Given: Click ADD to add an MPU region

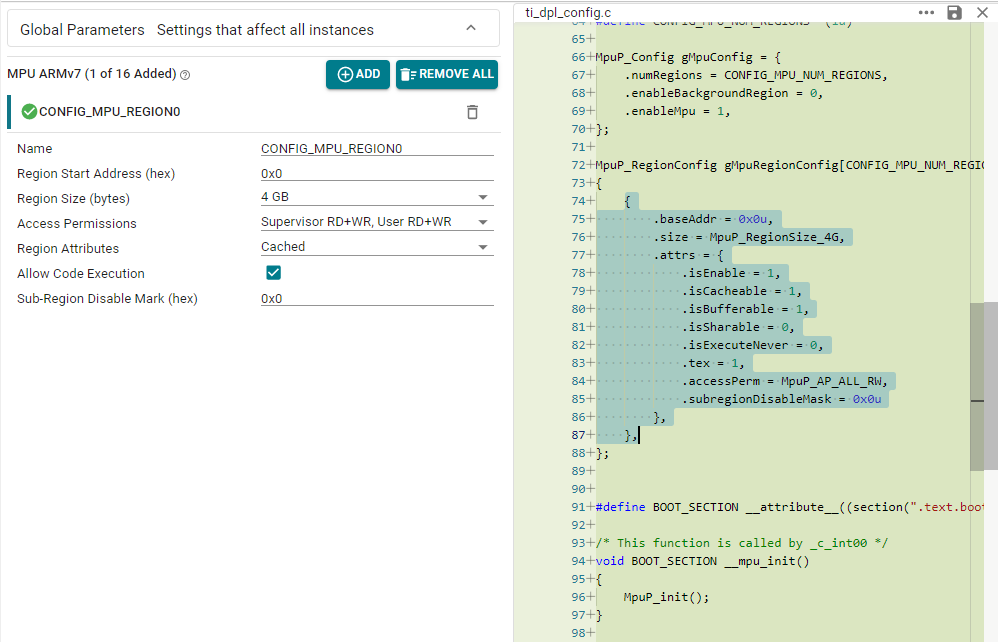Looking at the screenshot, I should (358, 74).
